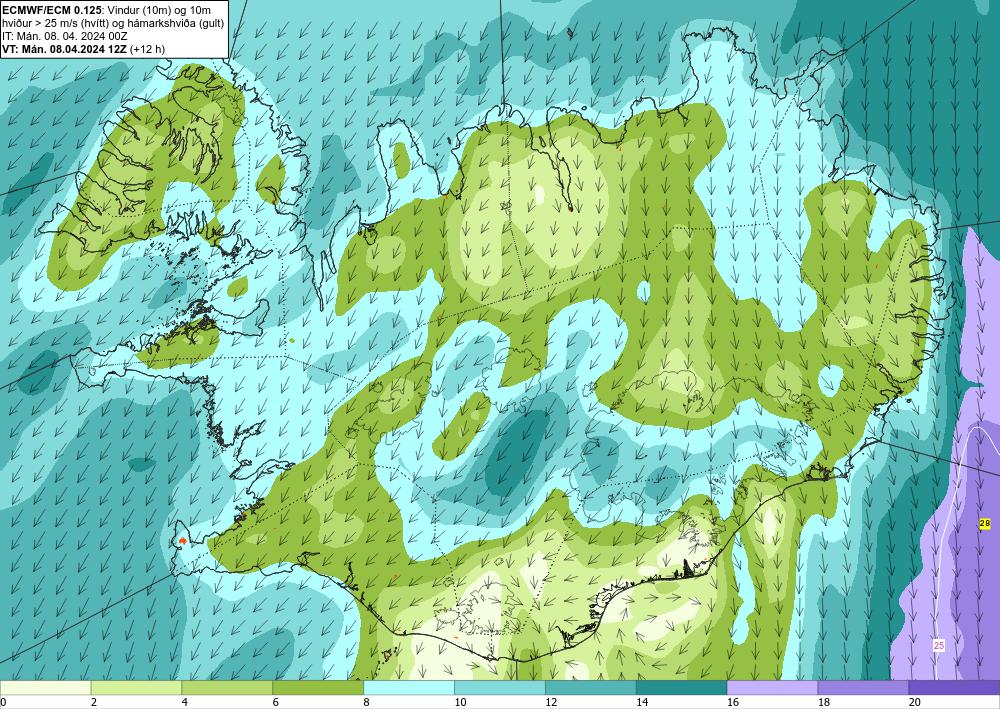The height and width of the screenshot is (709, 1000).
Task: Click the legend swatch for 2–4 m/s
Action: click(136, 688)
